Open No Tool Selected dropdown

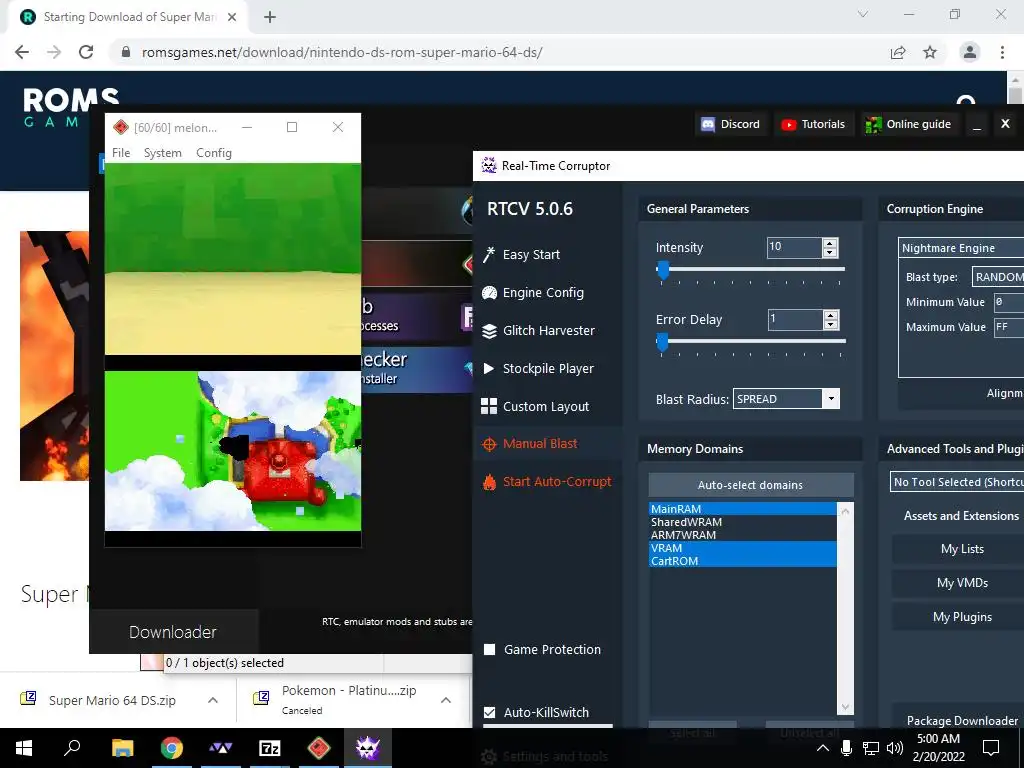[957, 482]
